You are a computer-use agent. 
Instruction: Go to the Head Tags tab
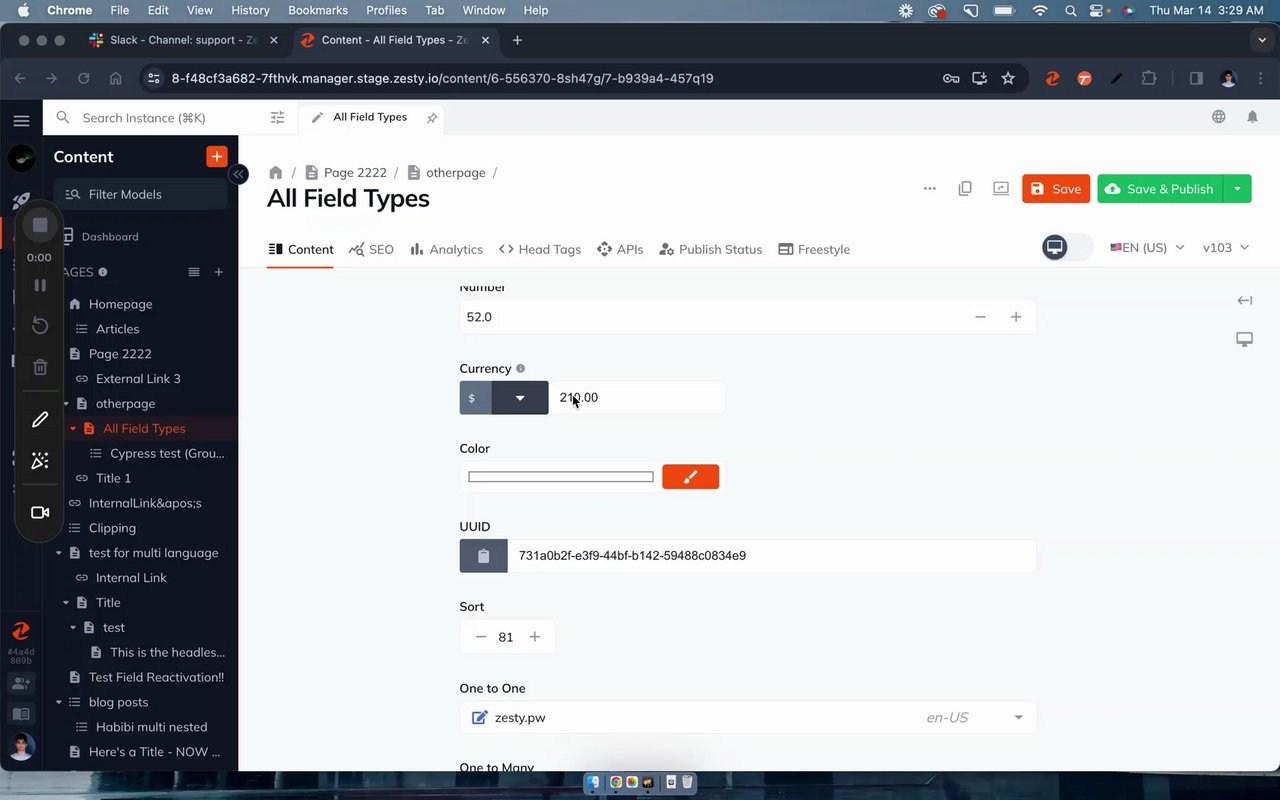point(539,249)
